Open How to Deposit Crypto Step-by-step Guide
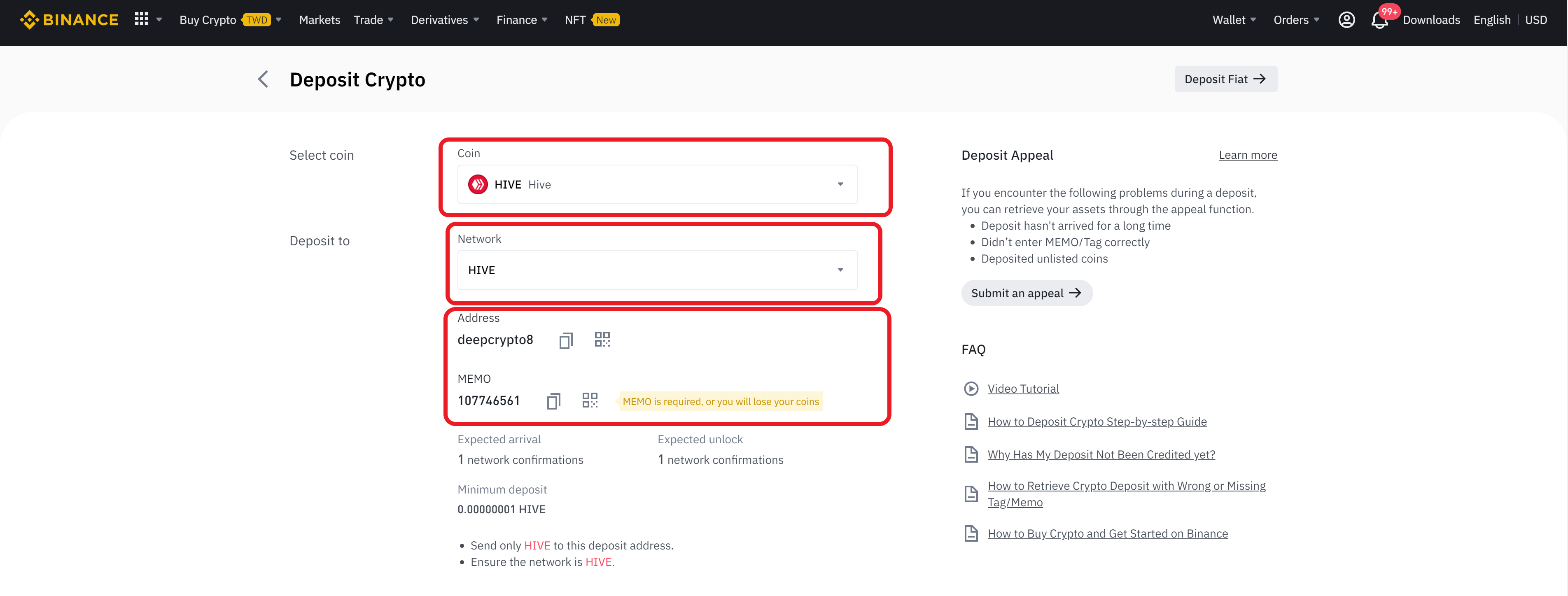Image resolution: width=1568 pixels, height=596 pixels. pos(1097,421)
